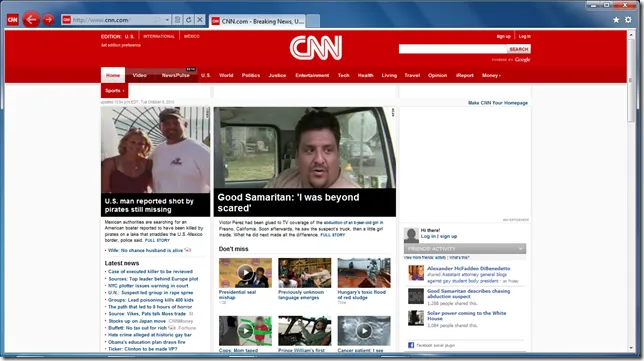This screenshot has width=644, height=361.
Task: Click the SEARCH button
Action: tap(519, 49)
